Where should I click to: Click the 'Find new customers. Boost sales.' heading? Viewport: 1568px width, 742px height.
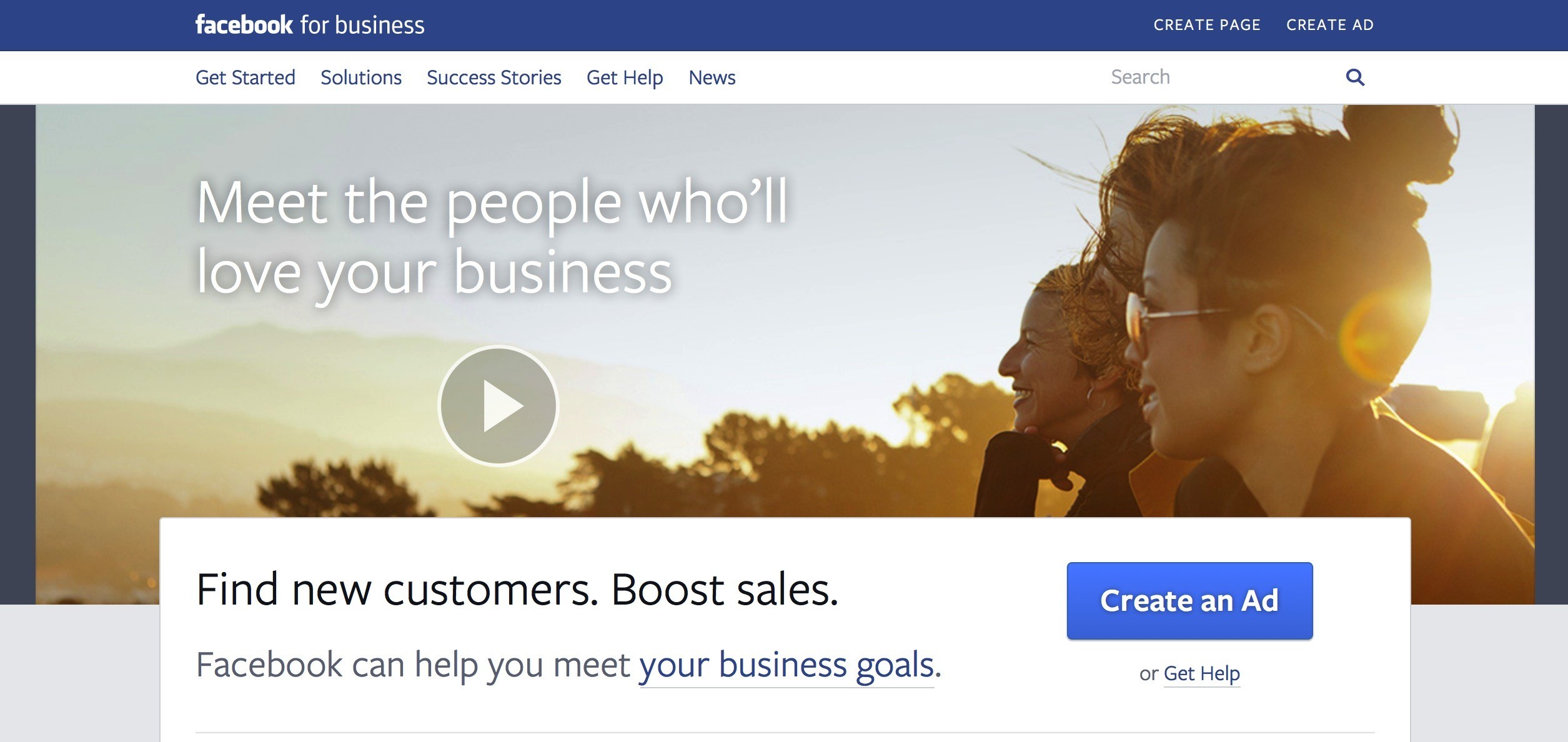coord(517,589)
